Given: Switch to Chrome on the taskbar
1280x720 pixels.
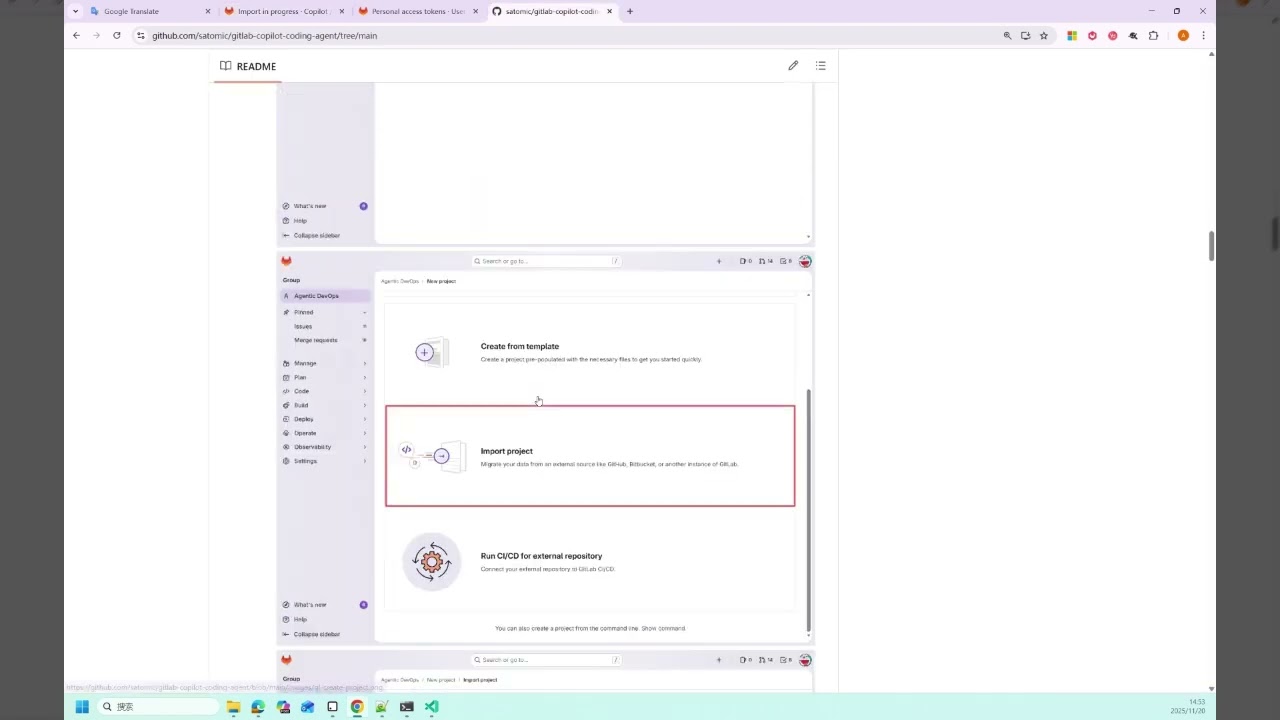Looking at the screenshot, I should point(357,706).
